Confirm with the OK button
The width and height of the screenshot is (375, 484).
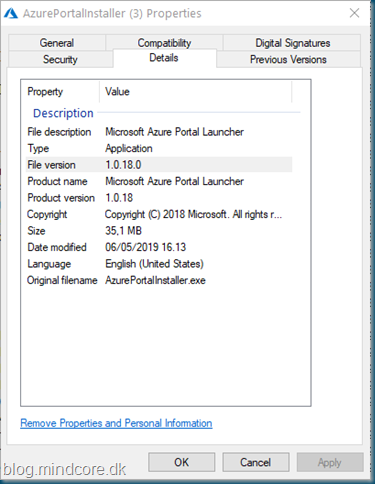tap(182, 462)
